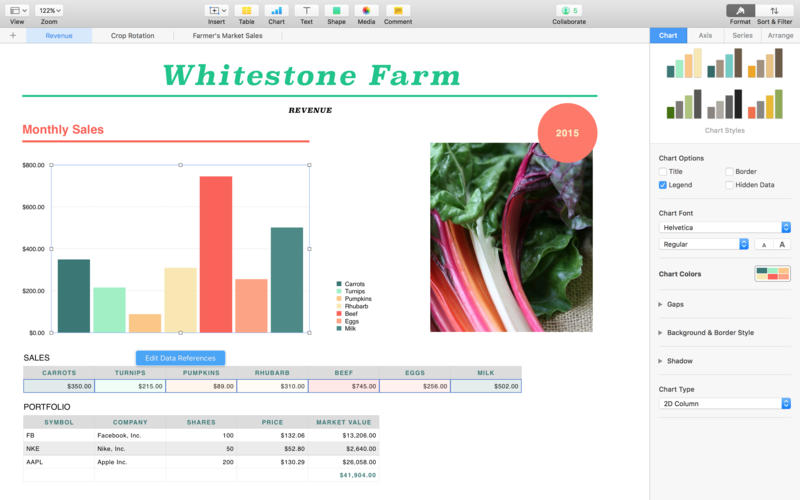Viewport: 800px width, 500px height.
Task: Add a new sheet with plus icon
Action: [13, 36]
